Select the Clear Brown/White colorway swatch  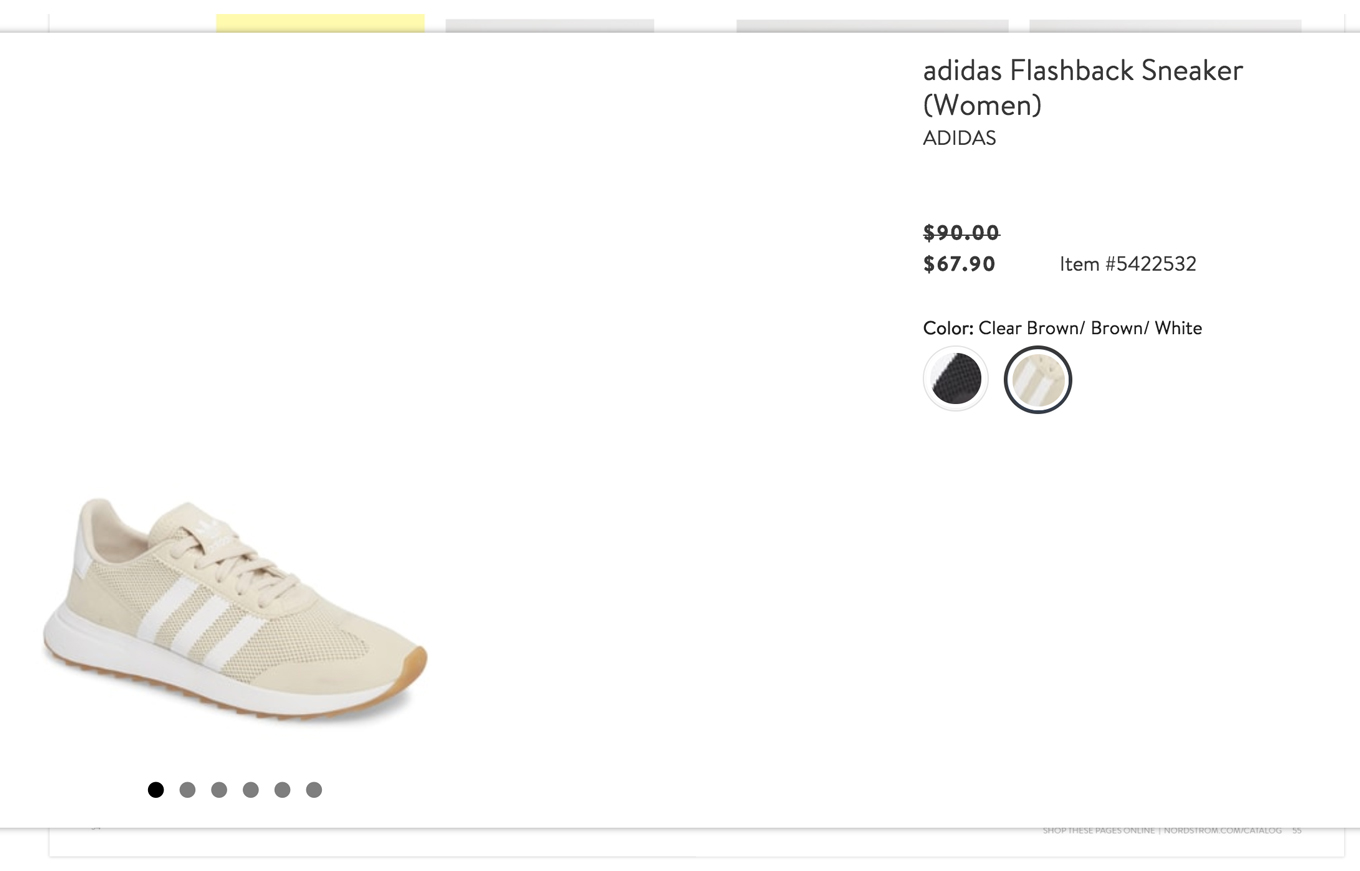coord(1037,378)
